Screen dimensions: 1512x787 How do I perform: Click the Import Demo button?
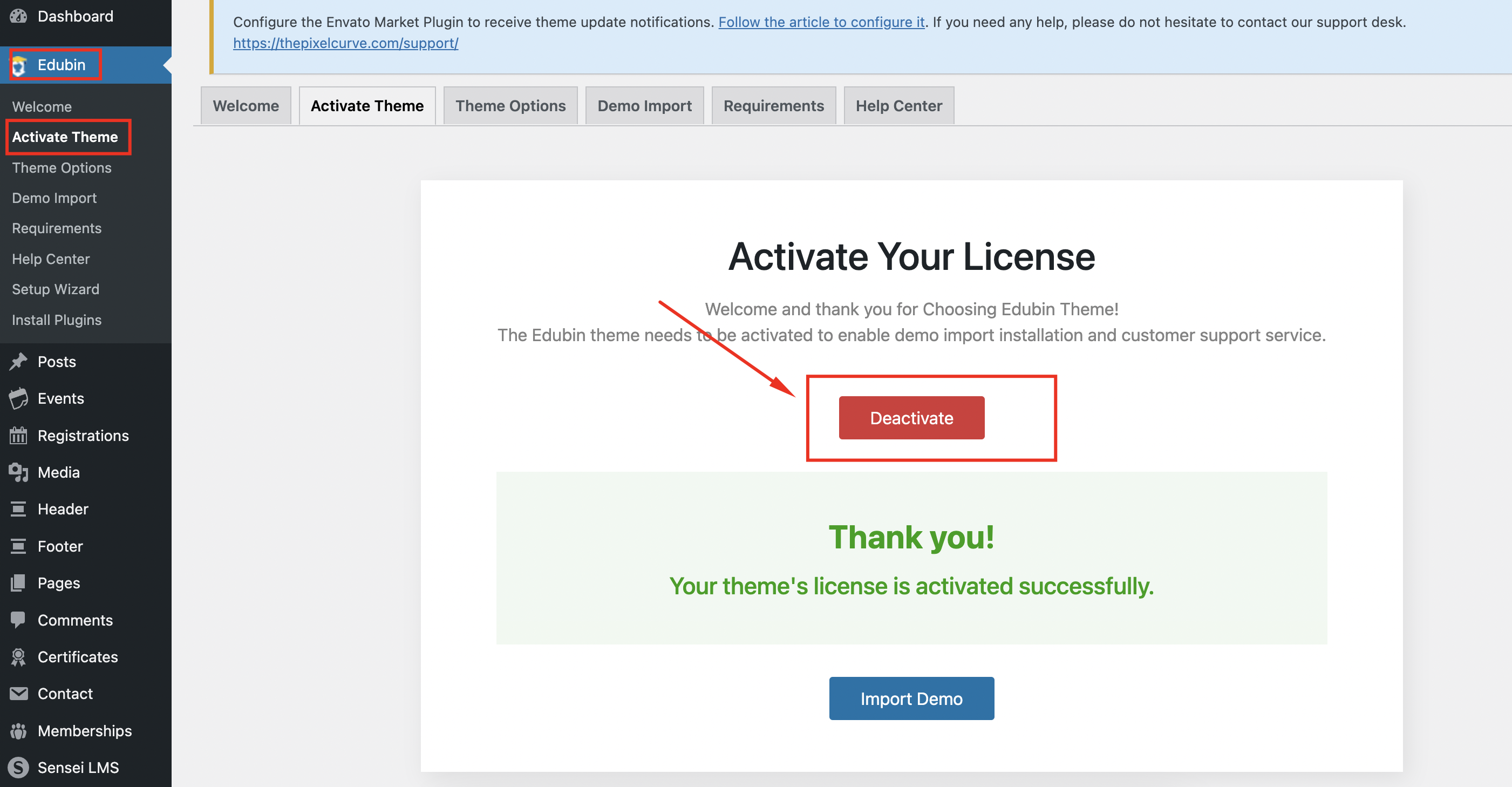[911, 699]
